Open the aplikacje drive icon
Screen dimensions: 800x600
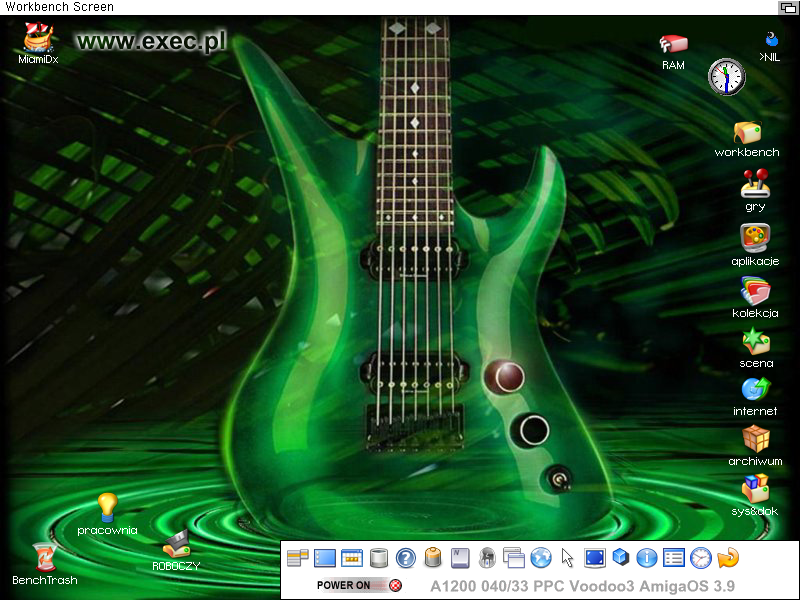pyautogui.click(x=754, y=238)
